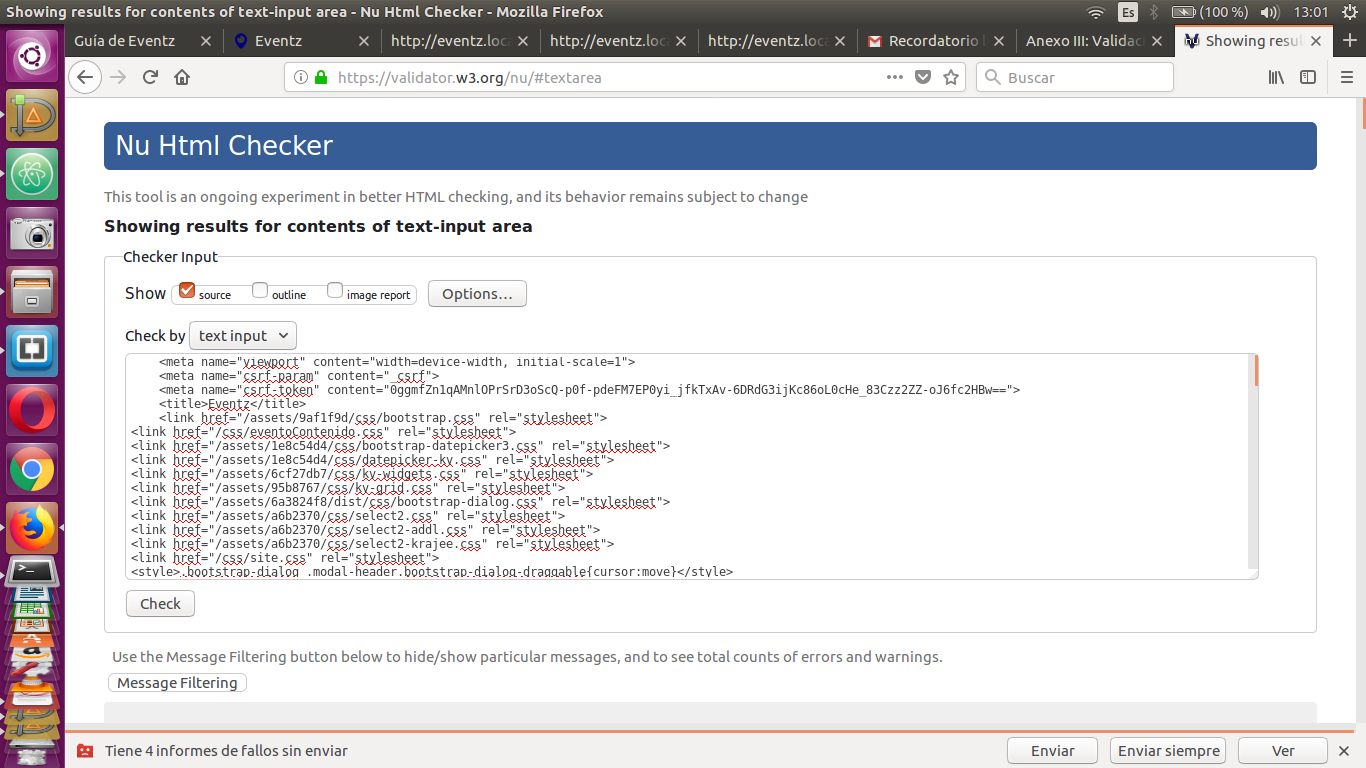Select the Showing results tab
Viewport: 1366px width, 768px height.
pos(1254,41)
